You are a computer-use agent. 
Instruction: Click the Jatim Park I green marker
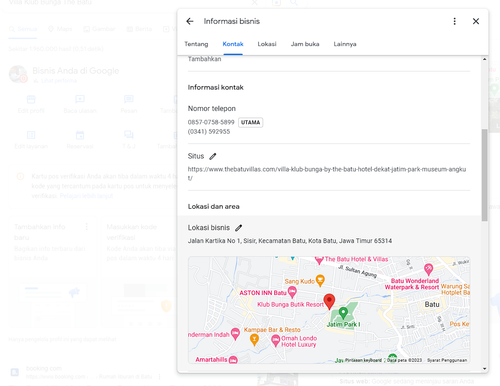[x=343, y=313]
